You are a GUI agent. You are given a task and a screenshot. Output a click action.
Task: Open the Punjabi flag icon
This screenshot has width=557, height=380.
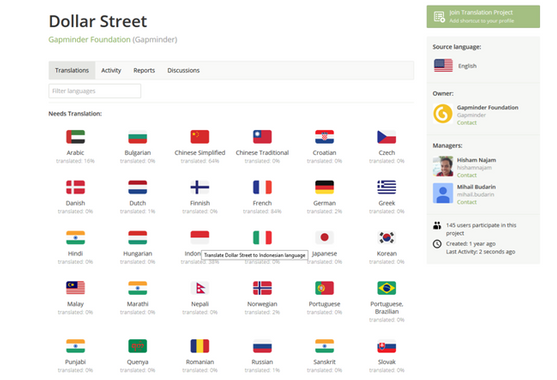75,346
